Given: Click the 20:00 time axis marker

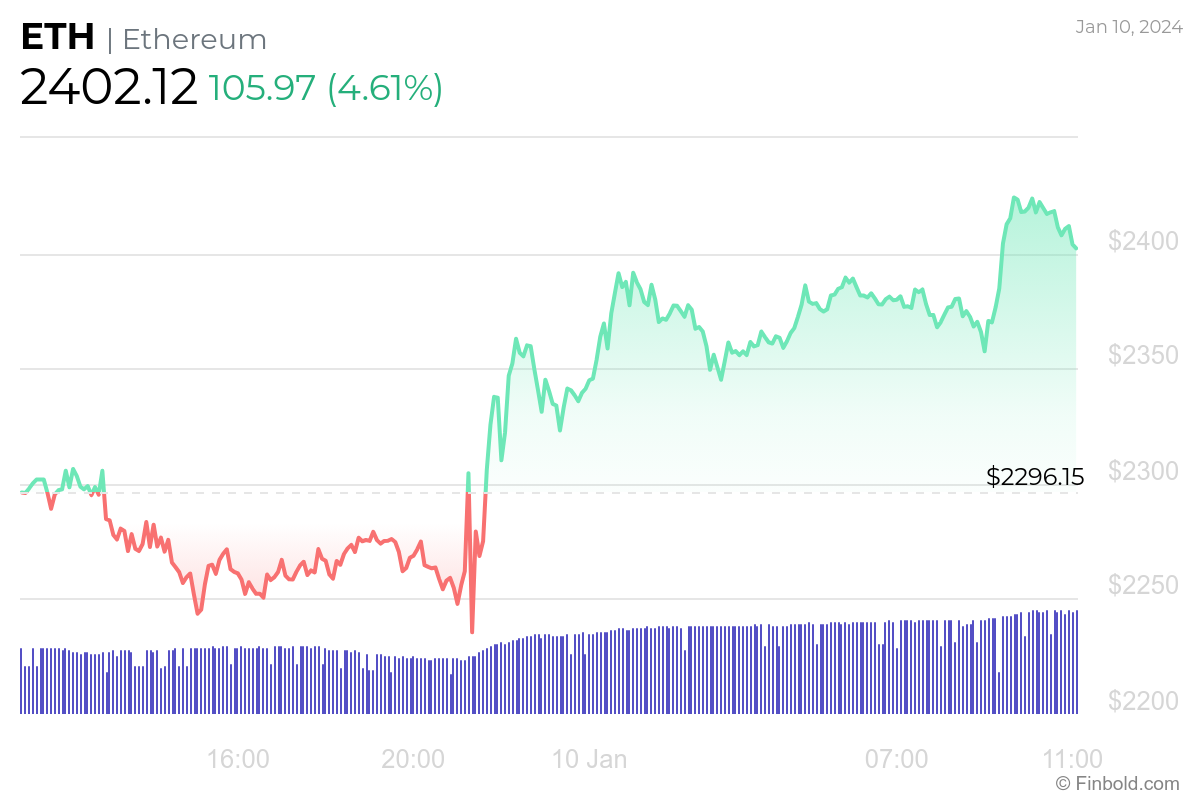Looking at the screenshot, I should [413, 759].
